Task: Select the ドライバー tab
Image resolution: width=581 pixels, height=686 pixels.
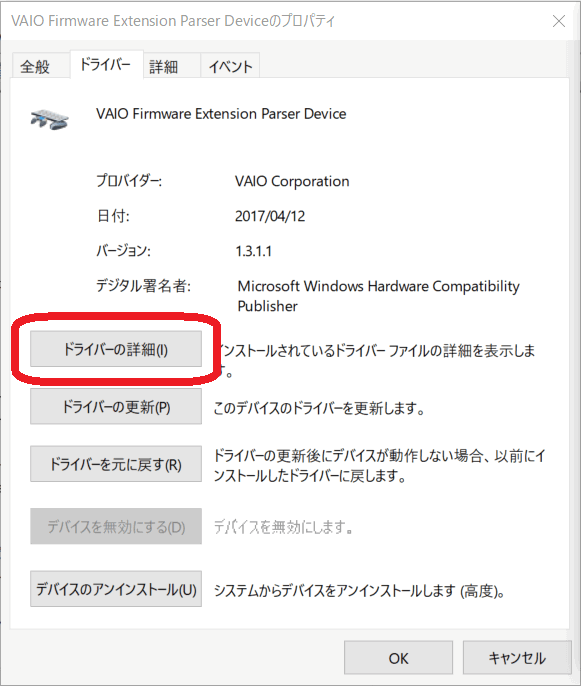Action: (106, 65)
